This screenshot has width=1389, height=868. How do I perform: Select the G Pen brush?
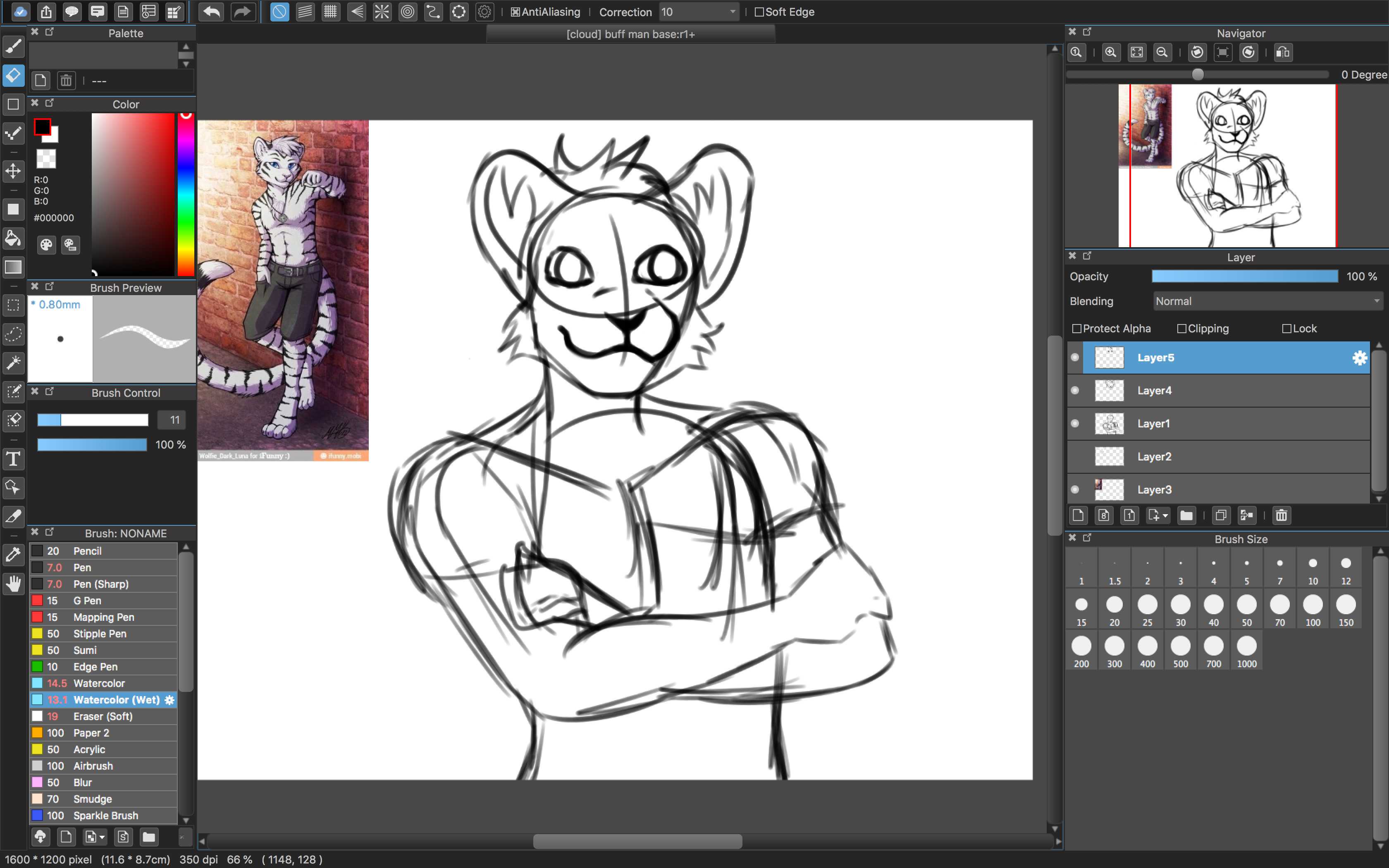[103, 601]
